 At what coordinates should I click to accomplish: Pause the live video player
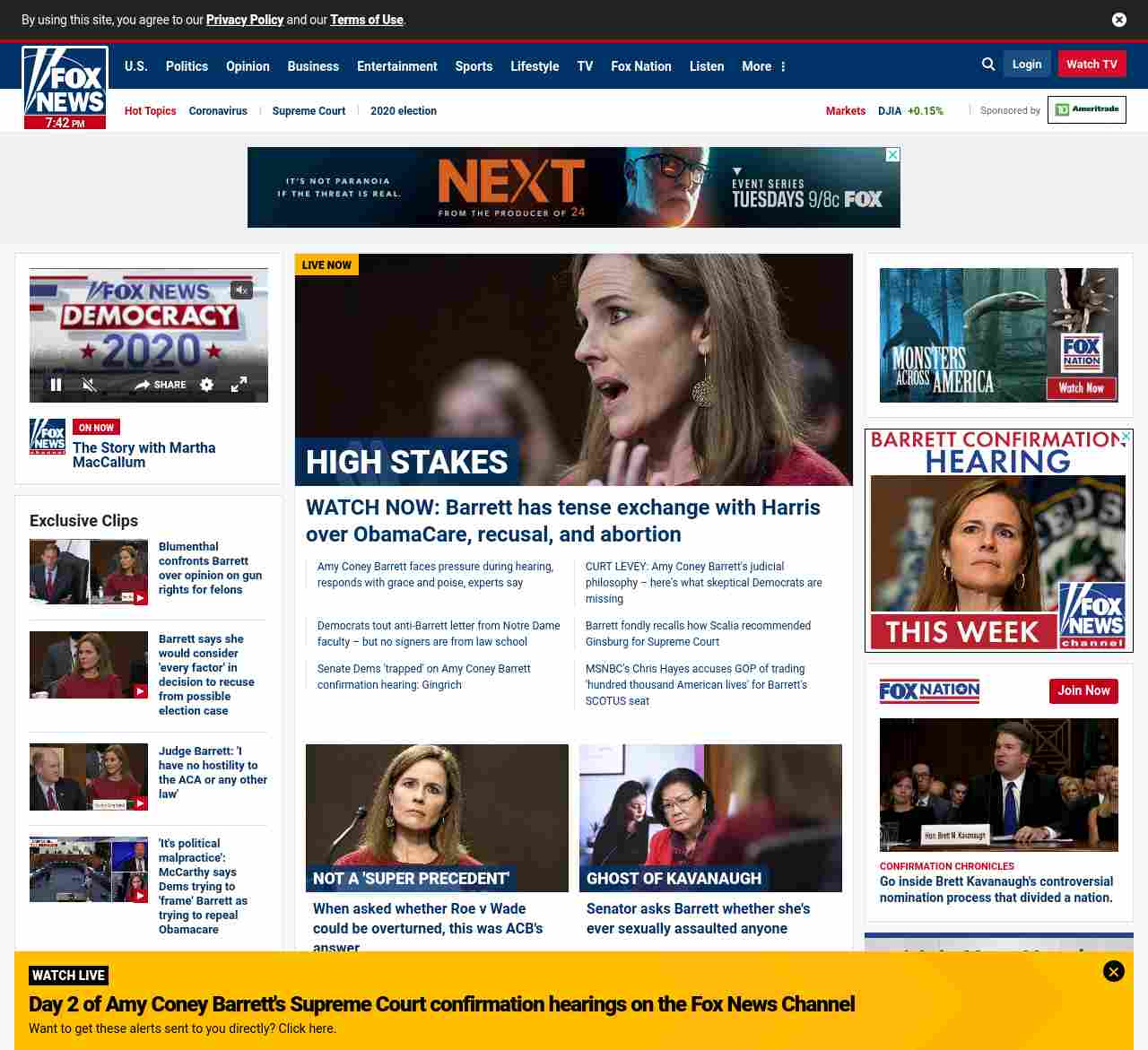pos(56,385)
